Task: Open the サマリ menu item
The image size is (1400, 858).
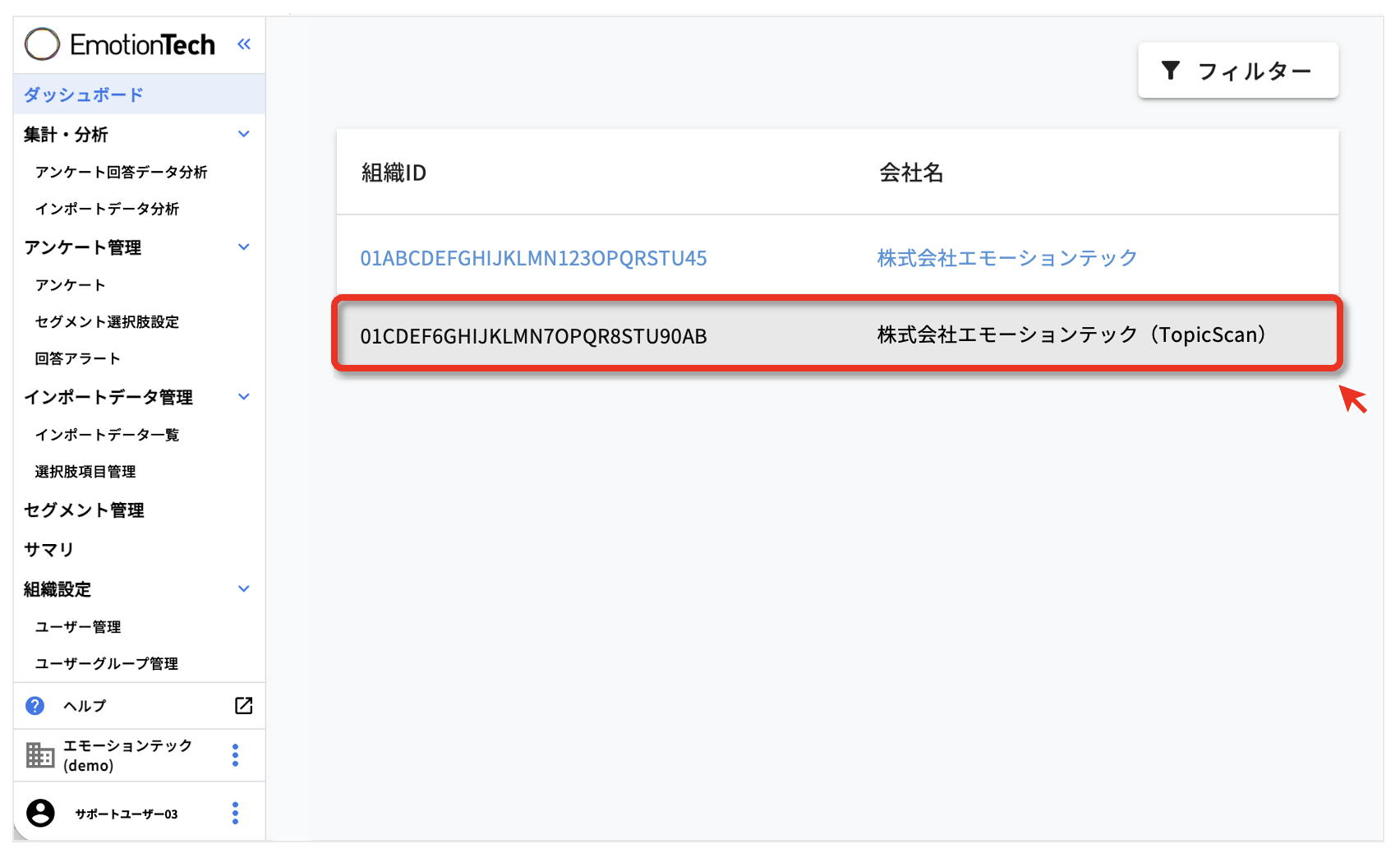Action: pos(49,550)
